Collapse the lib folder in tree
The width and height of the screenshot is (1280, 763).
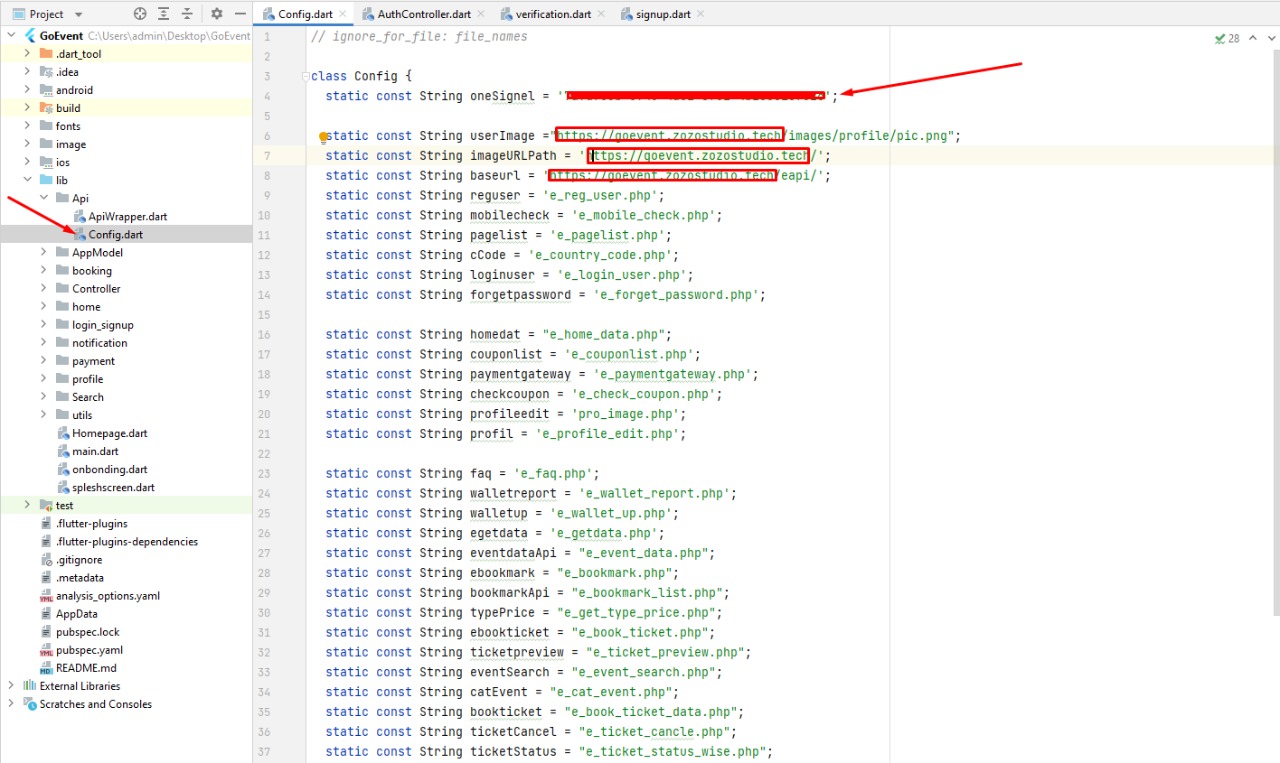pos(28,180)
